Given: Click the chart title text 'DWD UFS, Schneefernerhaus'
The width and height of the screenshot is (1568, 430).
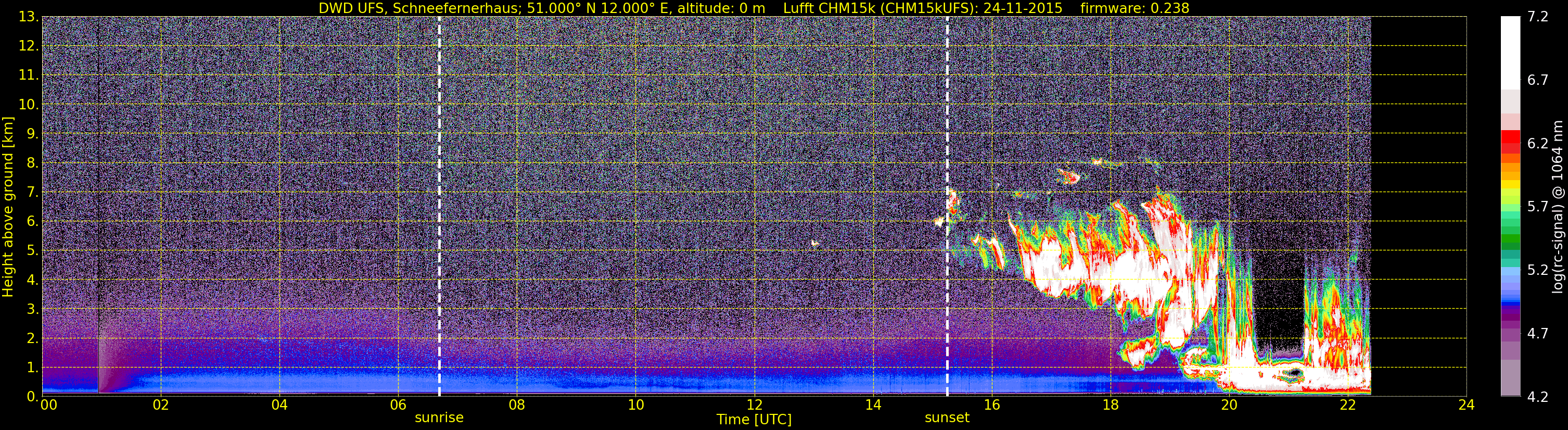Looking at the screenshot, I should tap(419, 8).
